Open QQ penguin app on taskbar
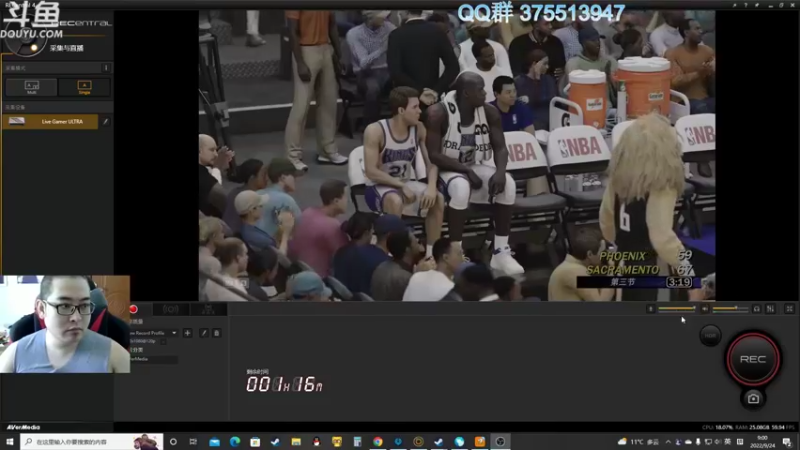This screenshot has width=800, height=450. pos(316,442)
